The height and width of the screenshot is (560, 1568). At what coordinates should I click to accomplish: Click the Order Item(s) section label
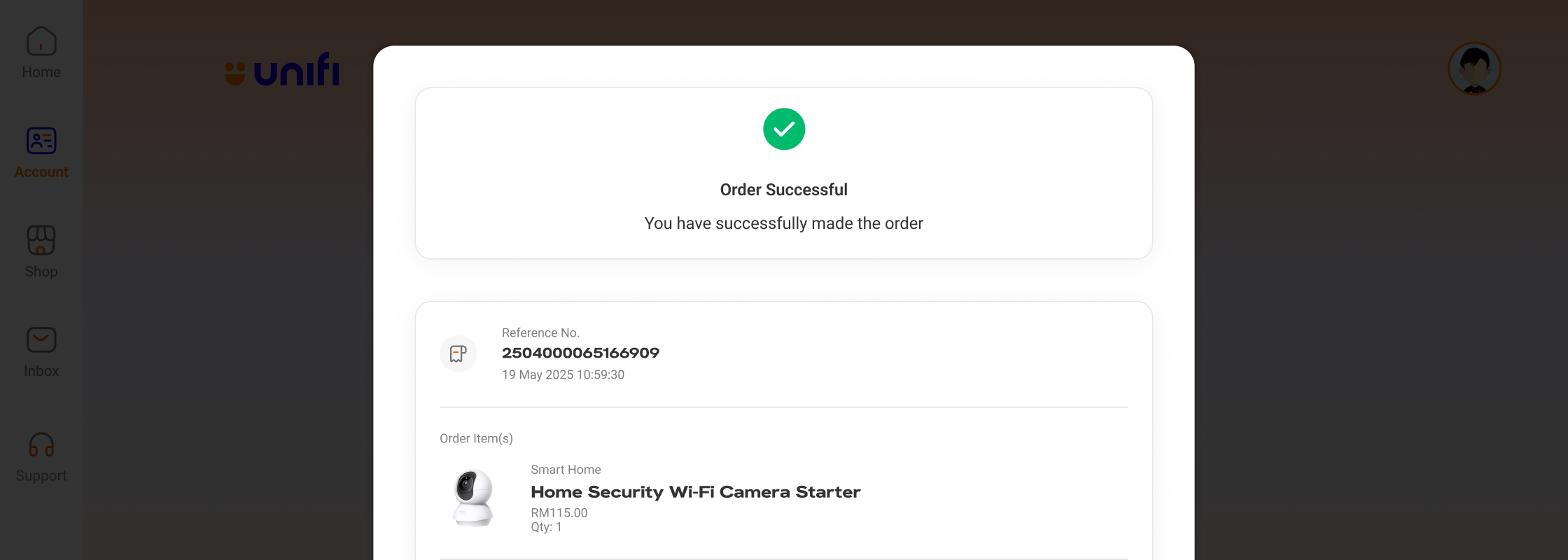click(x=476, y=438)
